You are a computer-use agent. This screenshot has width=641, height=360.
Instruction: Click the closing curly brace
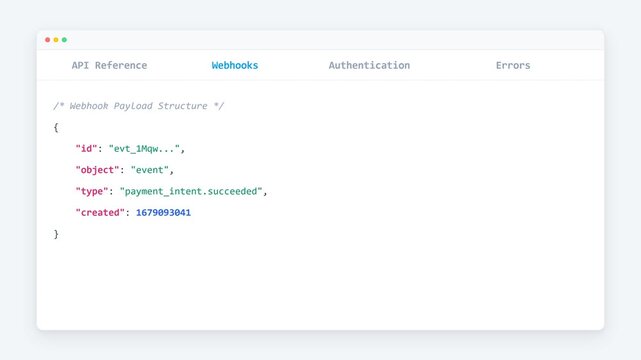point(56,234)
